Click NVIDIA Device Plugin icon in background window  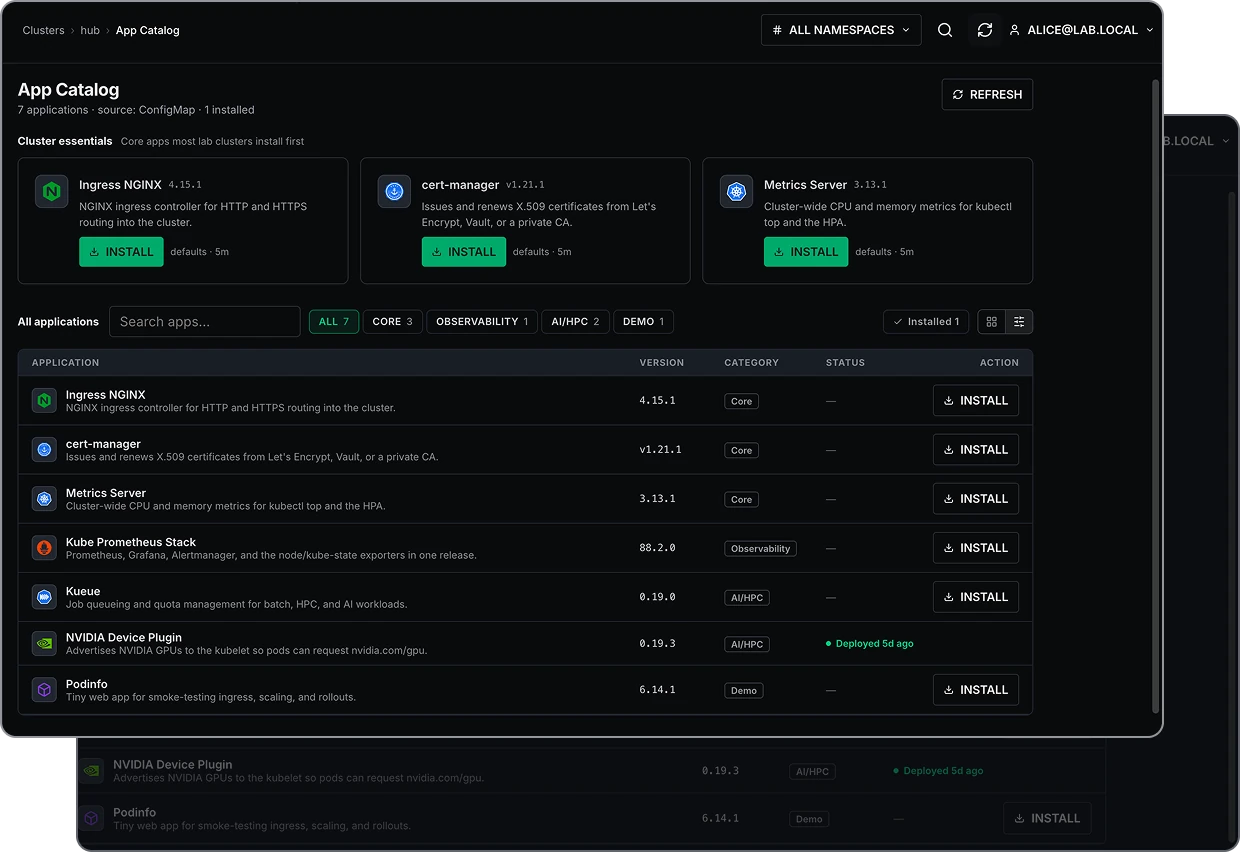tap(91, 770)
